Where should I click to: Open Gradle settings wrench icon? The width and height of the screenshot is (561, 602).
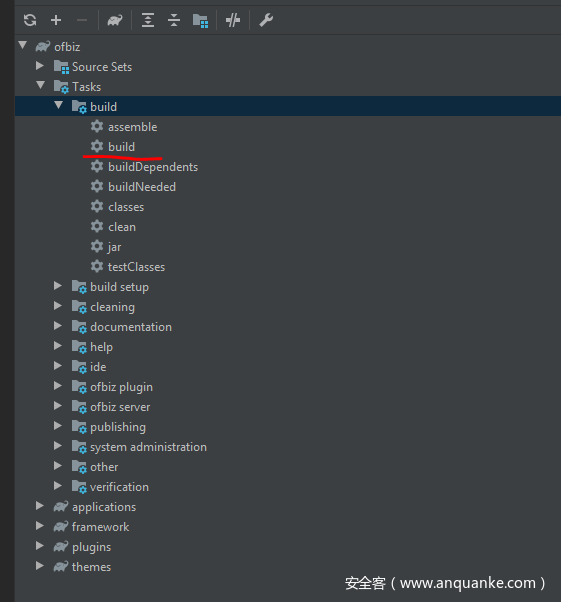coord(266,20)
